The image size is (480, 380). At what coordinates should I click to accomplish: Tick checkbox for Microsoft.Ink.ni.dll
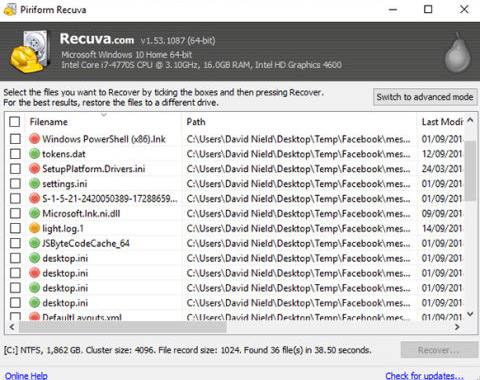(x=15, y=213)
